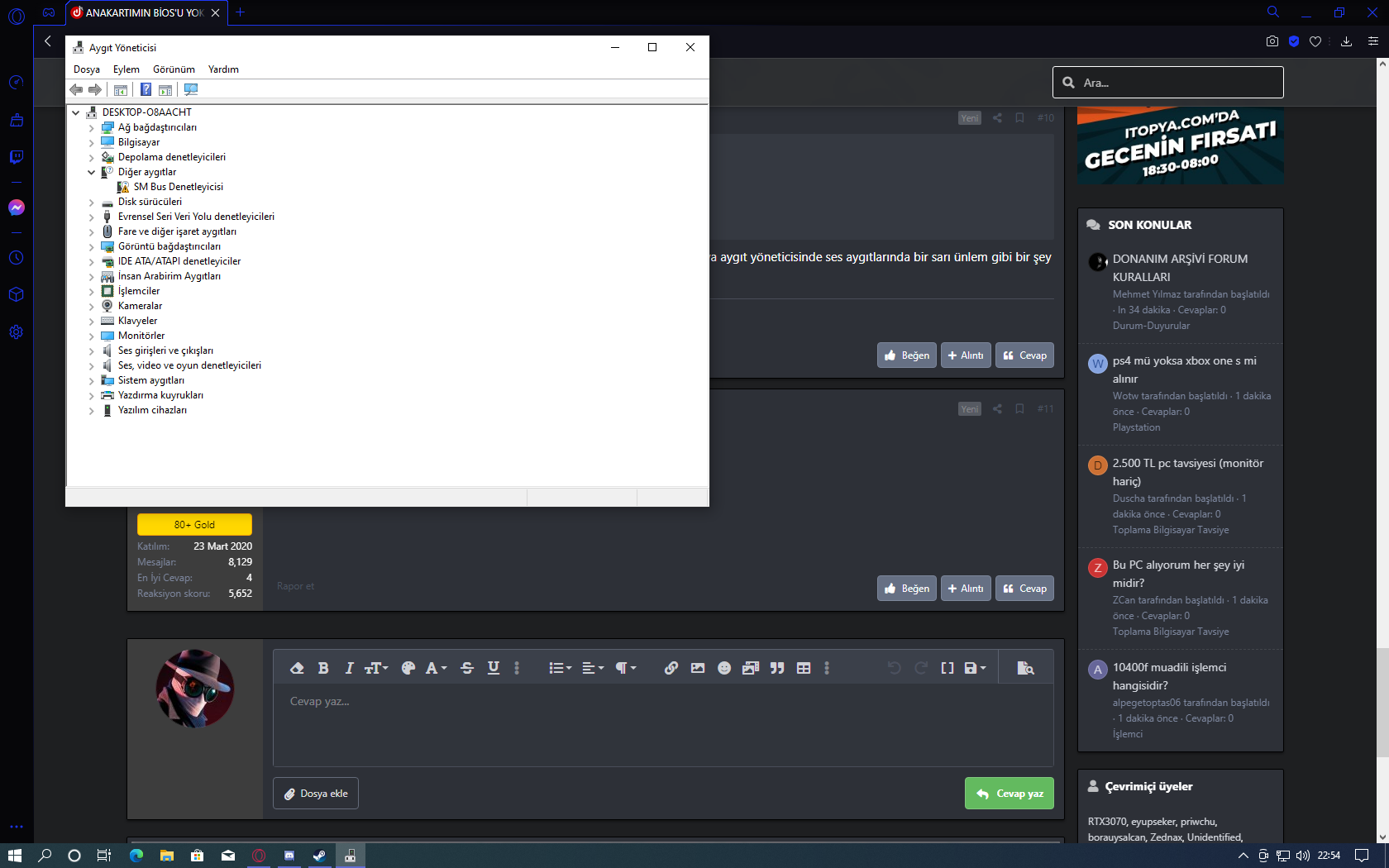Click the editor preview icon
The width and height of the screenshot is (1389, 868).
tap(1025, 668)
